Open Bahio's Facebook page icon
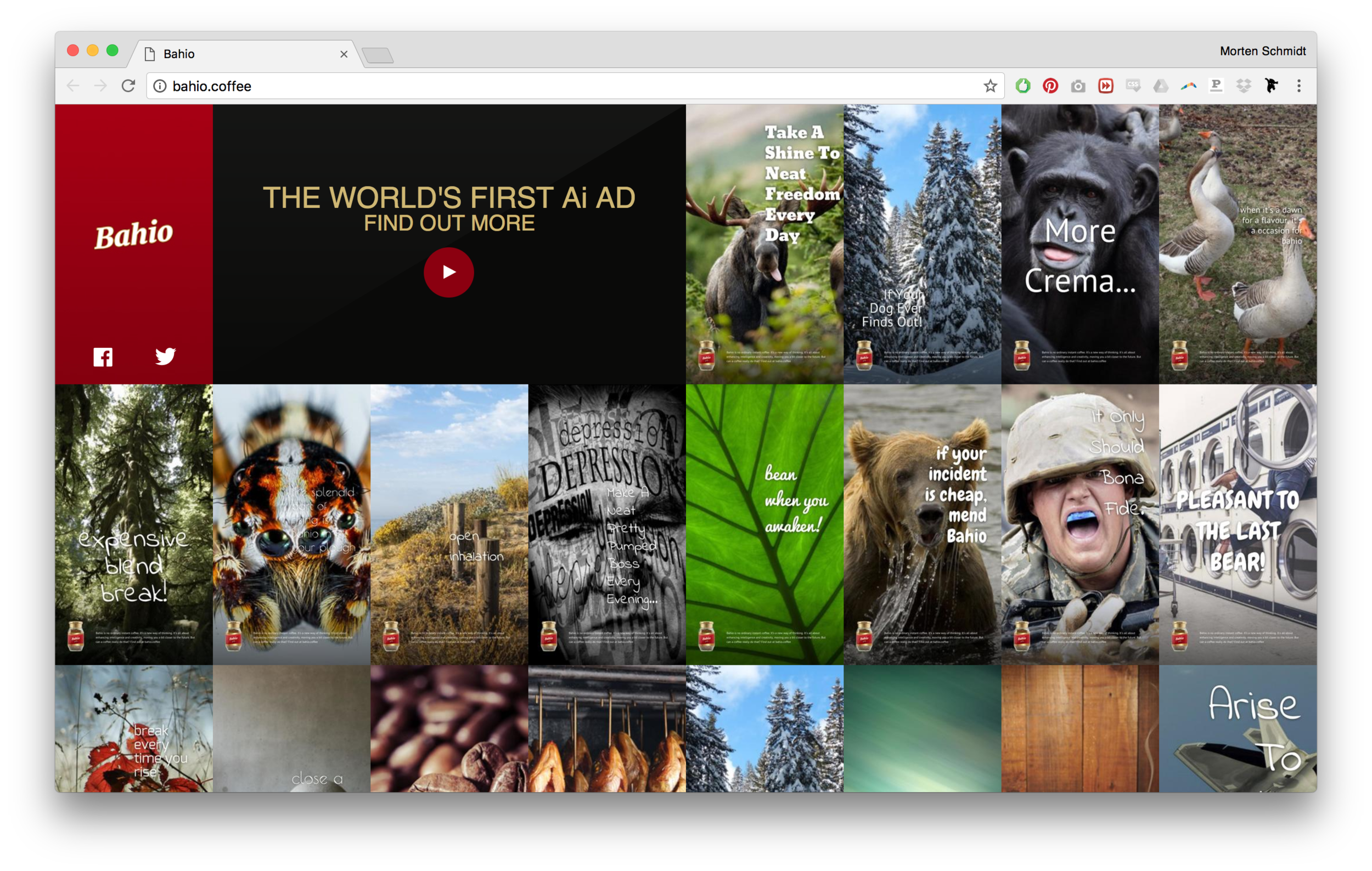 [103, 357]
